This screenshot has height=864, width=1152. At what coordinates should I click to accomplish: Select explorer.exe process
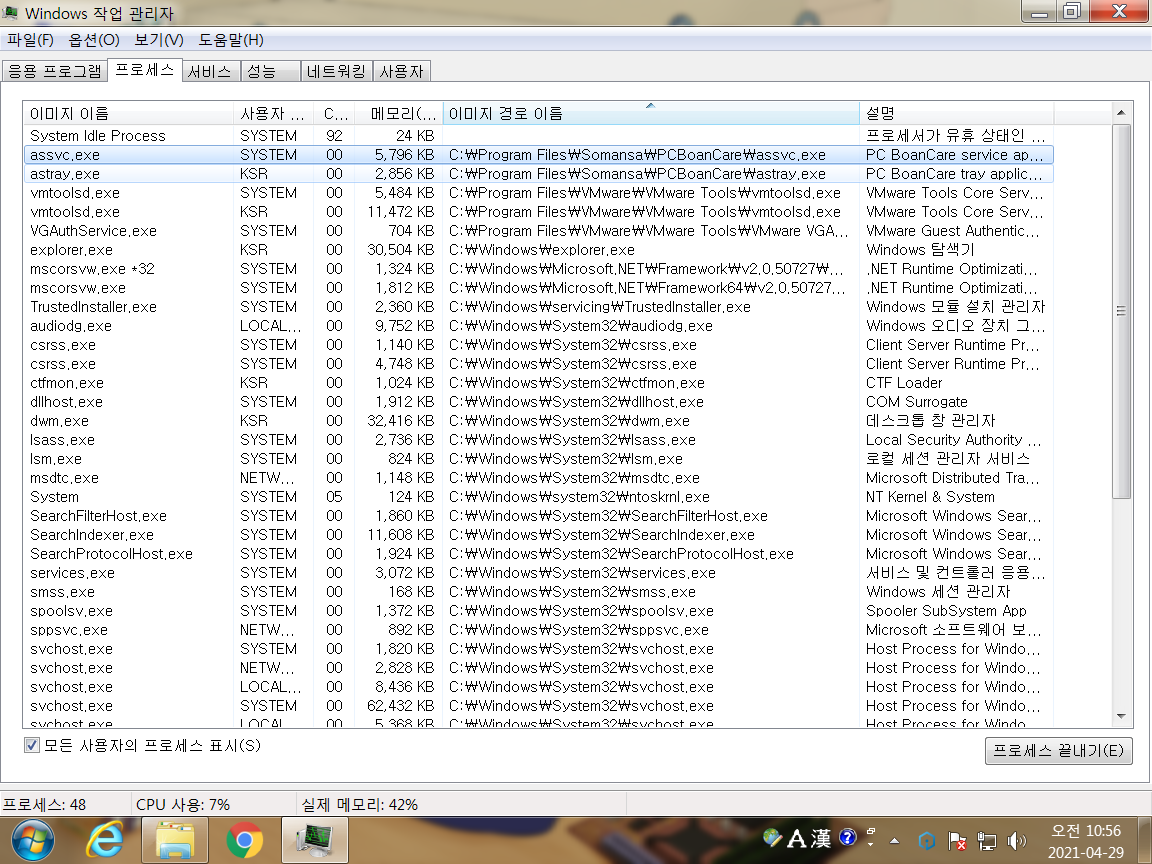click(x=539, y=250)
